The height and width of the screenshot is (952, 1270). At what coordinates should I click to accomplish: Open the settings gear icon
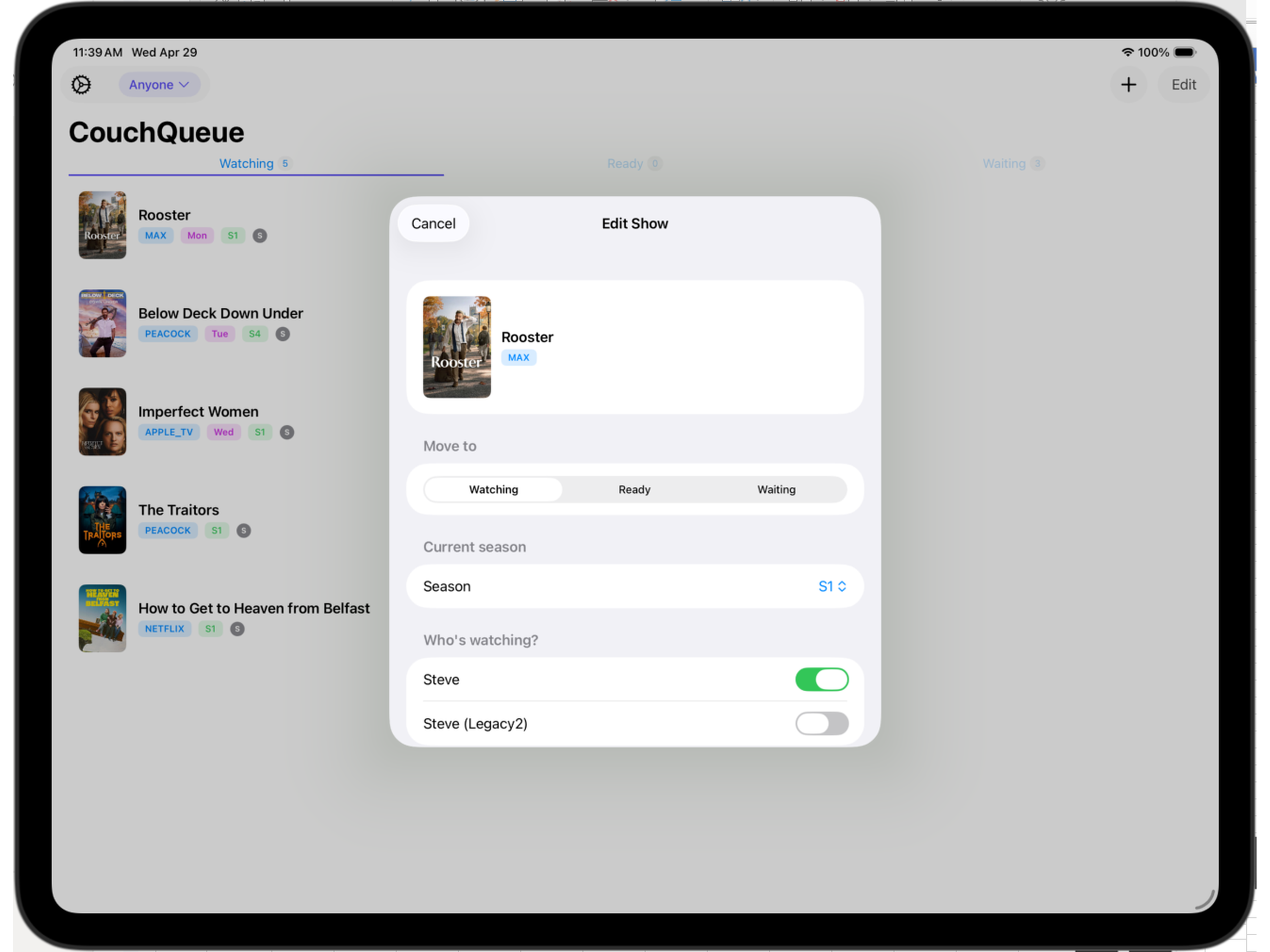pyautogui.click(x=81, y=85)
